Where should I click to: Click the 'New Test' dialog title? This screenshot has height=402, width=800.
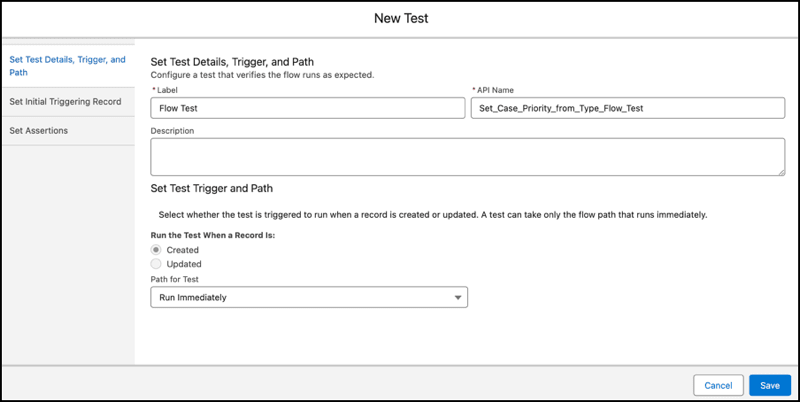(x=401, y=18)
